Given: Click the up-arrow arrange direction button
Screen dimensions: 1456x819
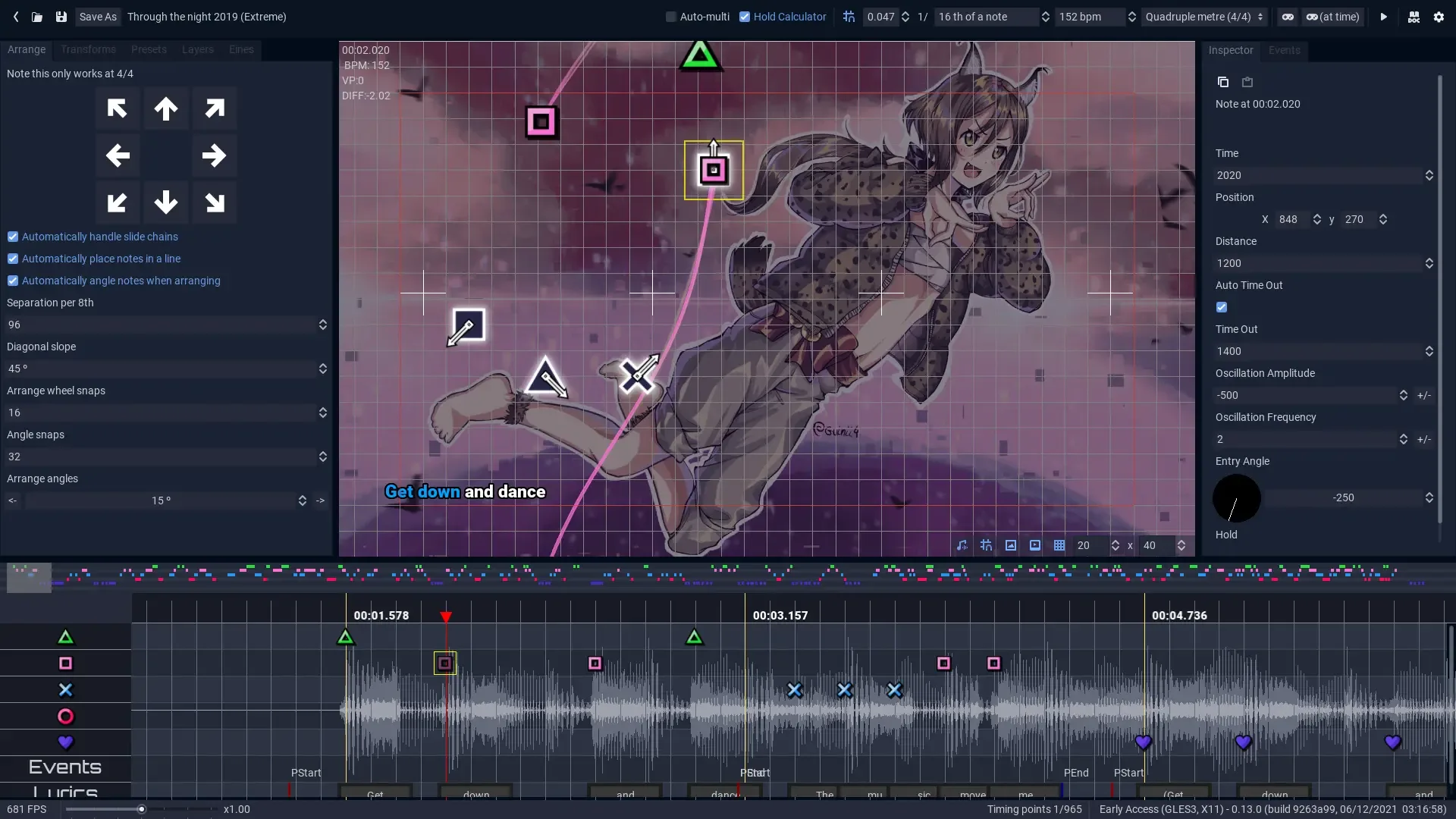Looking at the screenshot, I should 165,108.
